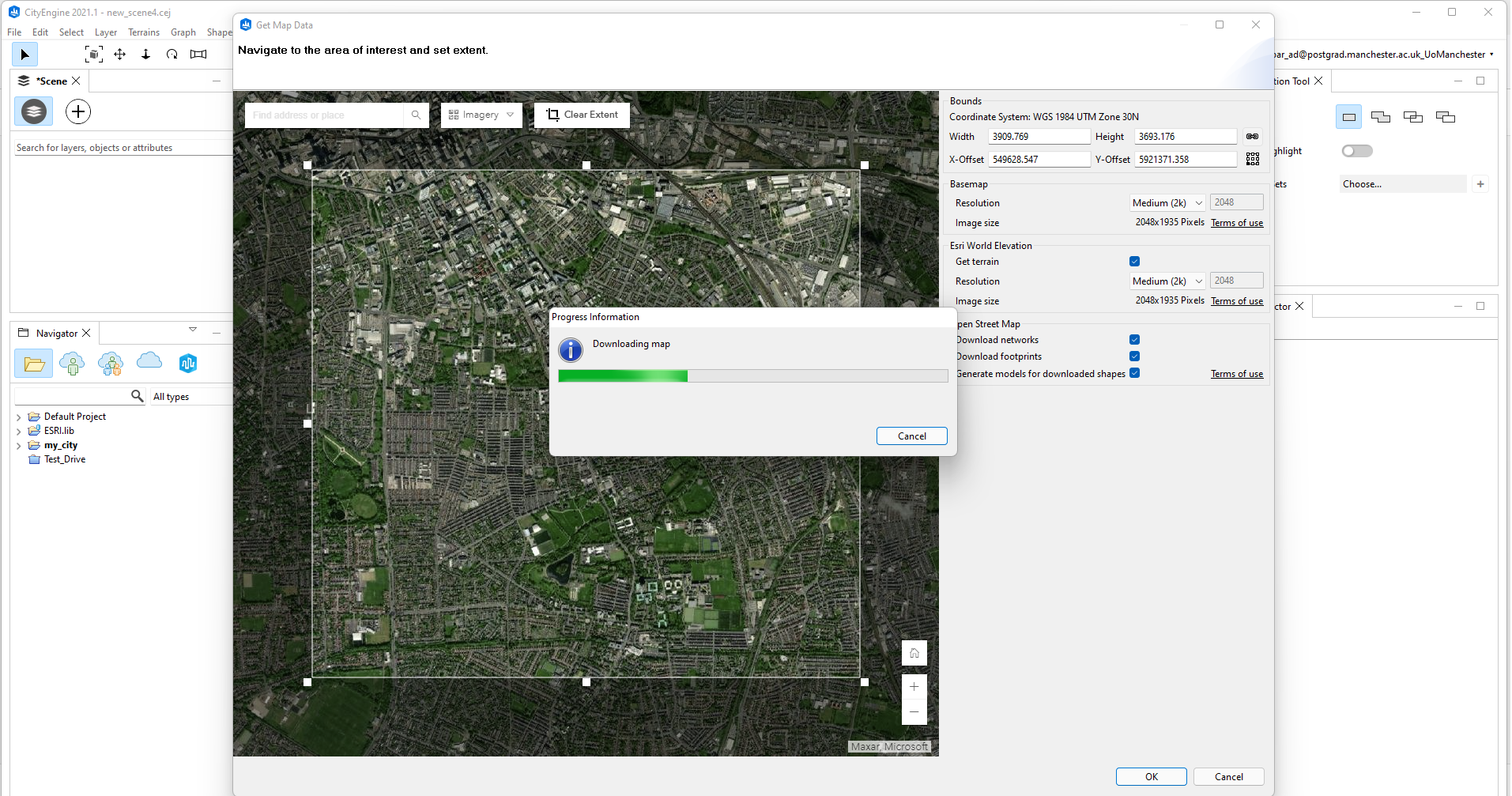Click the link icon next to Width bounds
Viewport: 1512px width, 796px height.
(1252, 136)
